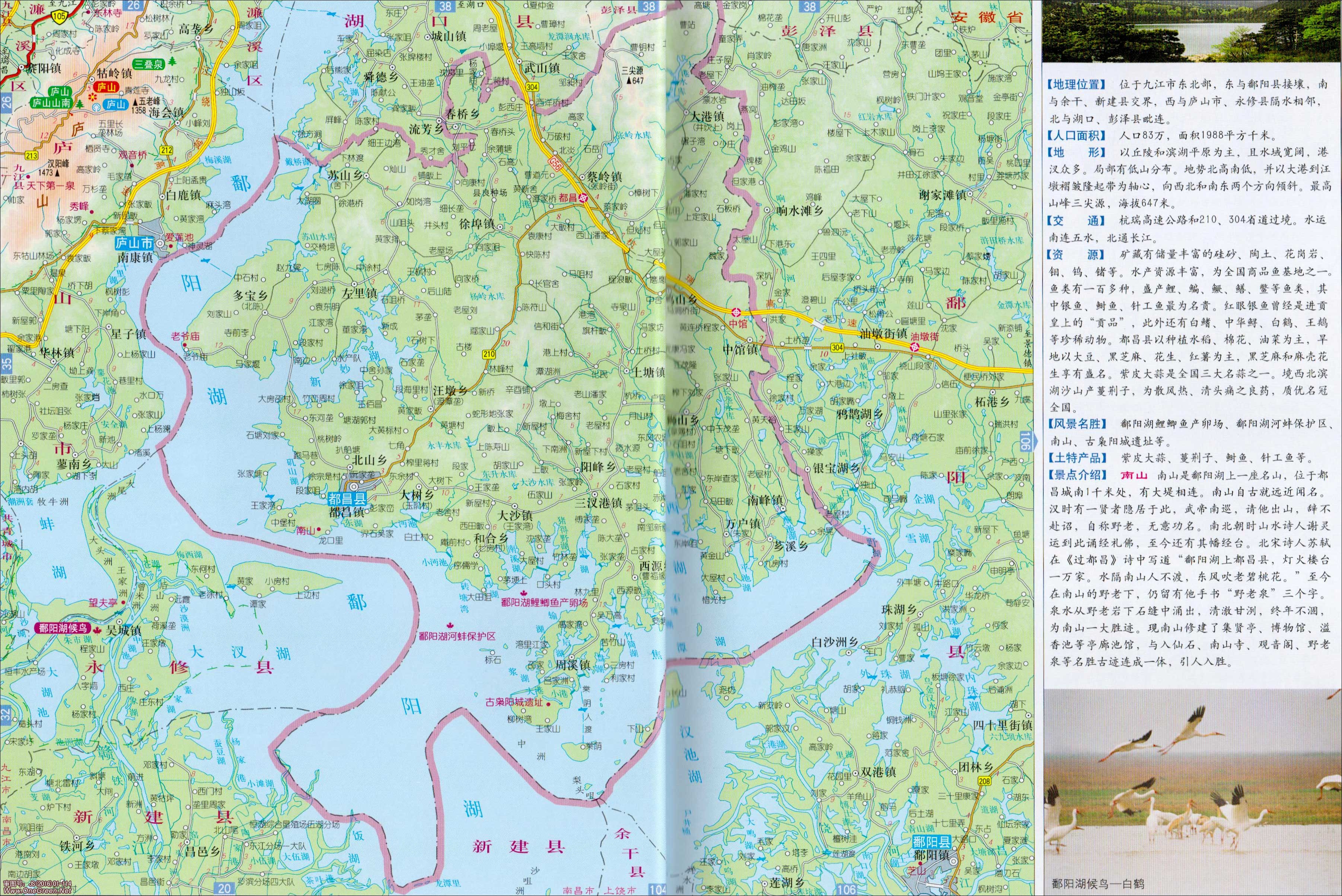This screenshot has height=896, width=1342.
Task: Select the blue 都昌县 county label
Action: [x=347, y=499]
